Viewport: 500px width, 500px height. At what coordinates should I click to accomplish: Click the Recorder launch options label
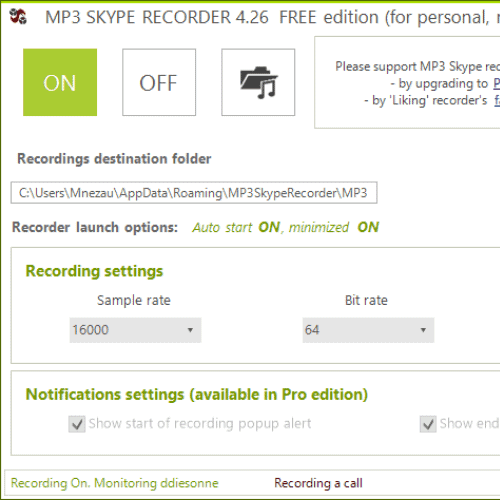pyautogui.click(x=95, y=227)
